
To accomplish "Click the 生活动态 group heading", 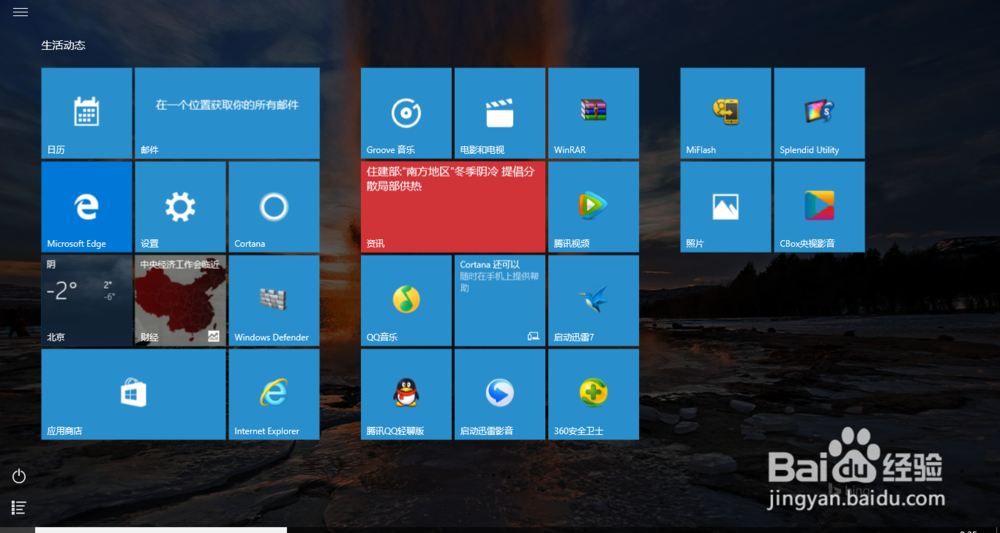I will click(63, 45).
